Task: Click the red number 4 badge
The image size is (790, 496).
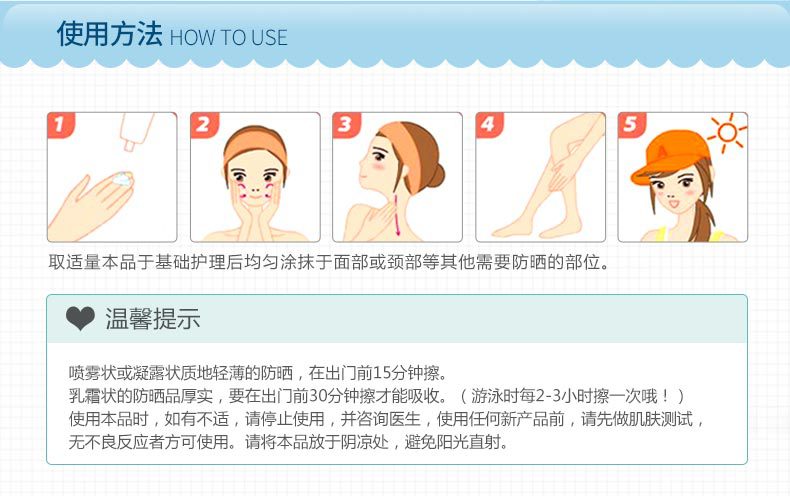Action: (489, 125)
